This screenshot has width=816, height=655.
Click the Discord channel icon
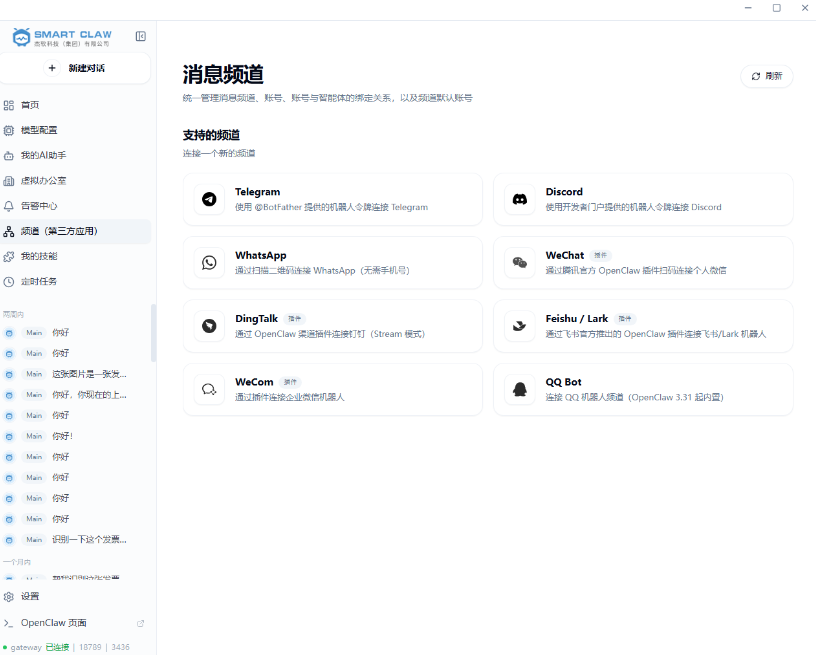(519, 199)
